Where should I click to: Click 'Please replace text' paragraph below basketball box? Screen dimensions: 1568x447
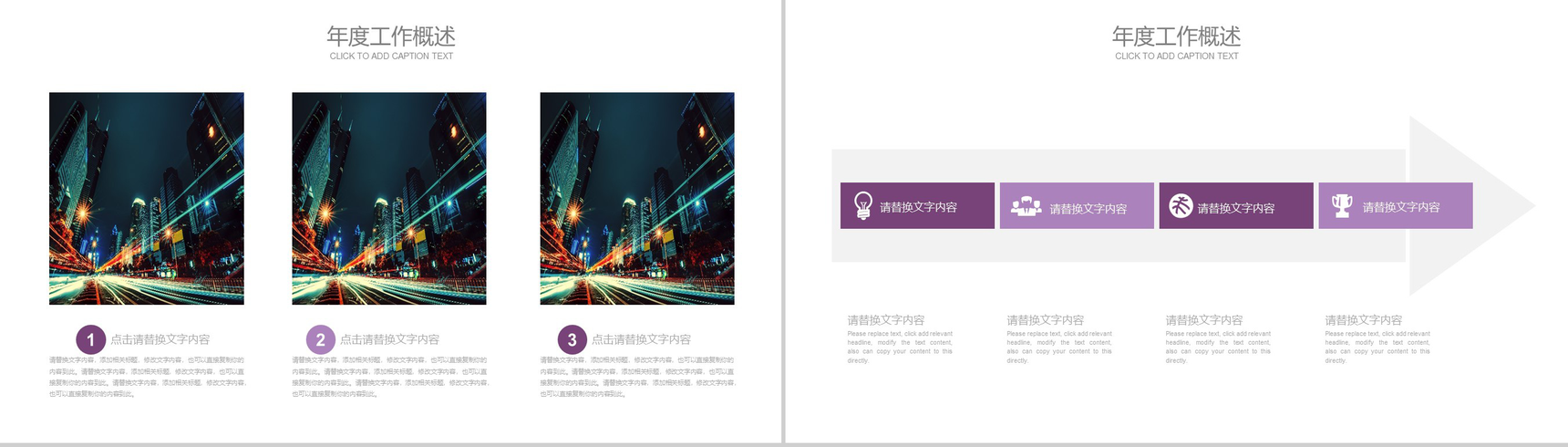click(x=1218, y=347)
